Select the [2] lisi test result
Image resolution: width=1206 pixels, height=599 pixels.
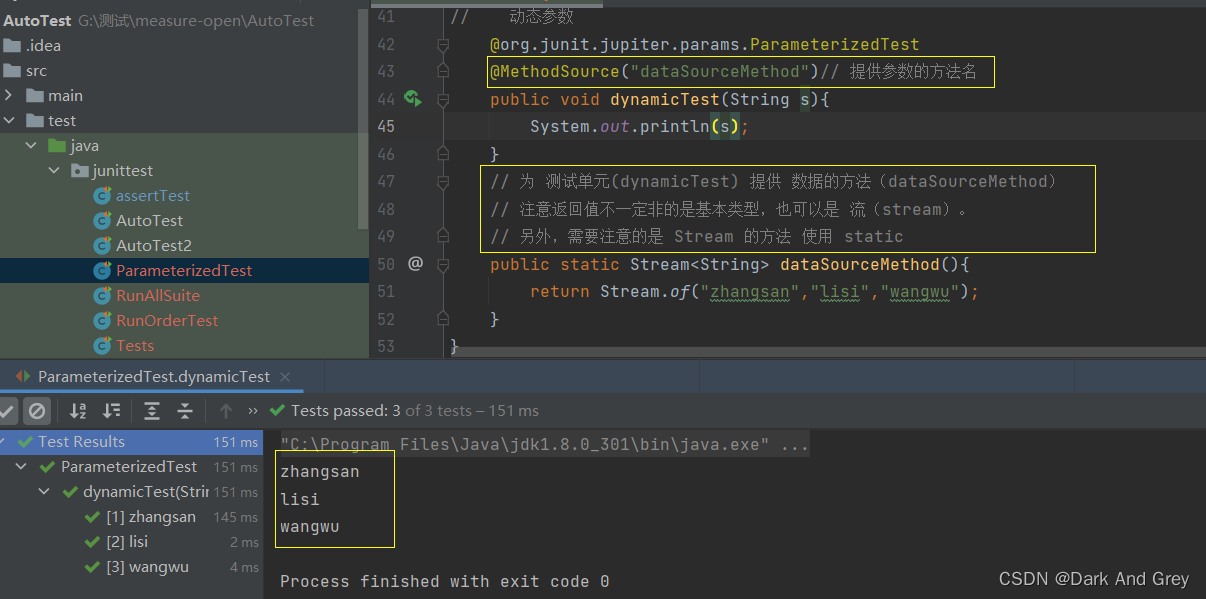[x=131, y=542]
